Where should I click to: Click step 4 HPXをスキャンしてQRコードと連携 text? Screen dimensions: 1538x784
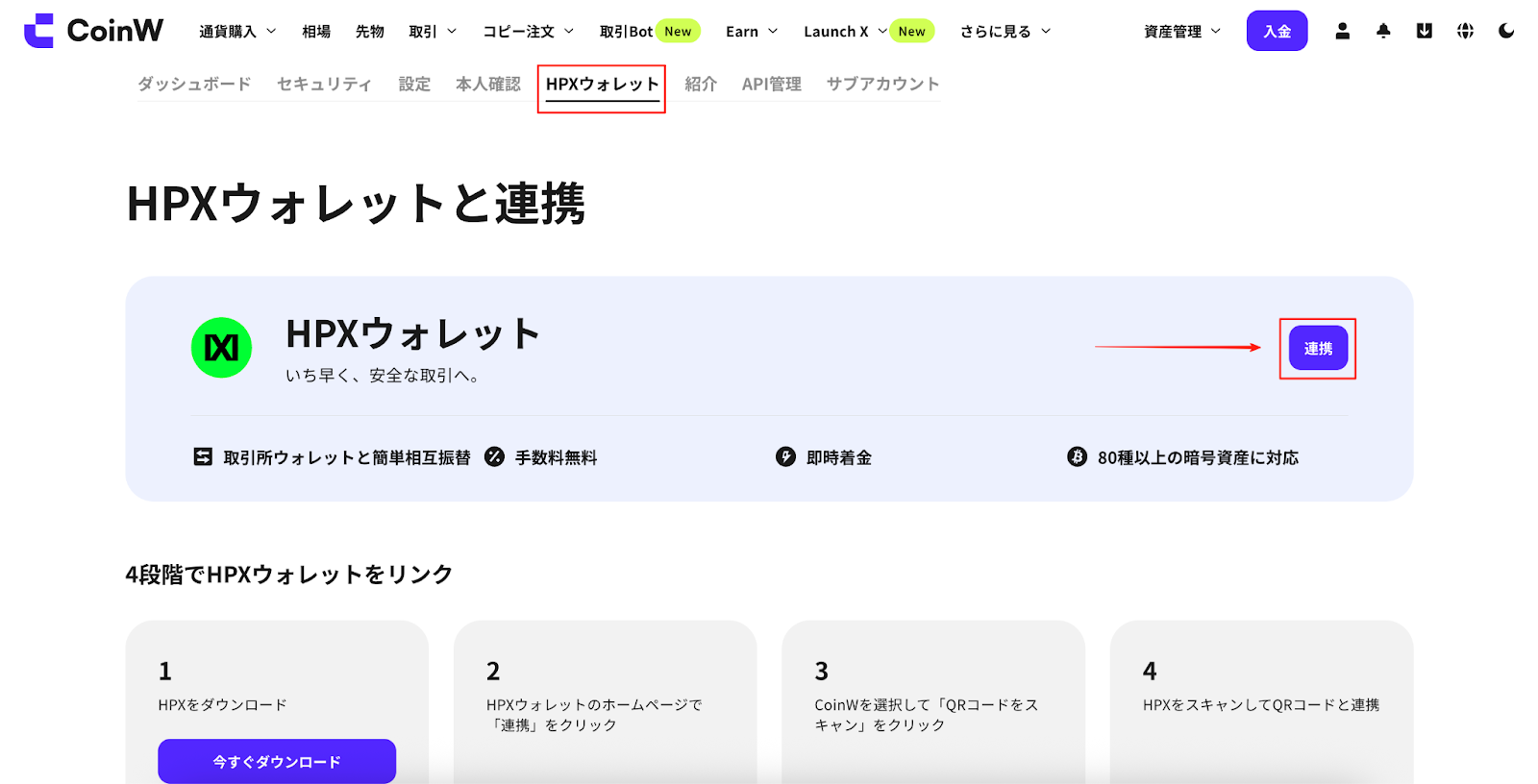click(1261, 704)
